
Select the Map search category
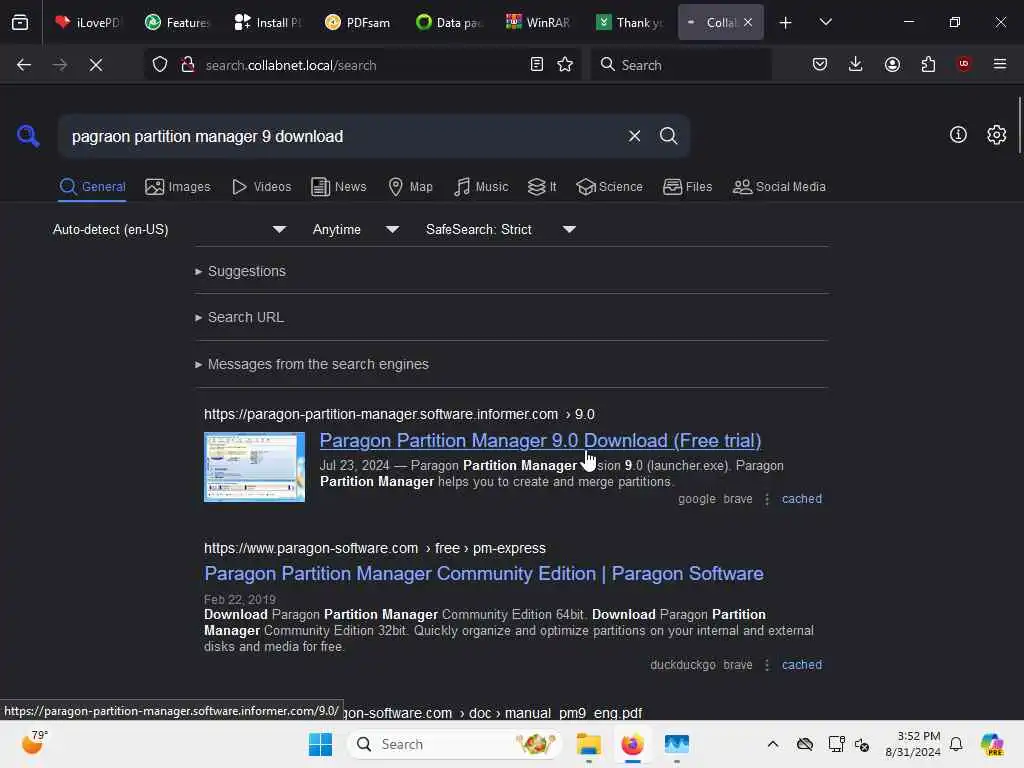(410, 187)
